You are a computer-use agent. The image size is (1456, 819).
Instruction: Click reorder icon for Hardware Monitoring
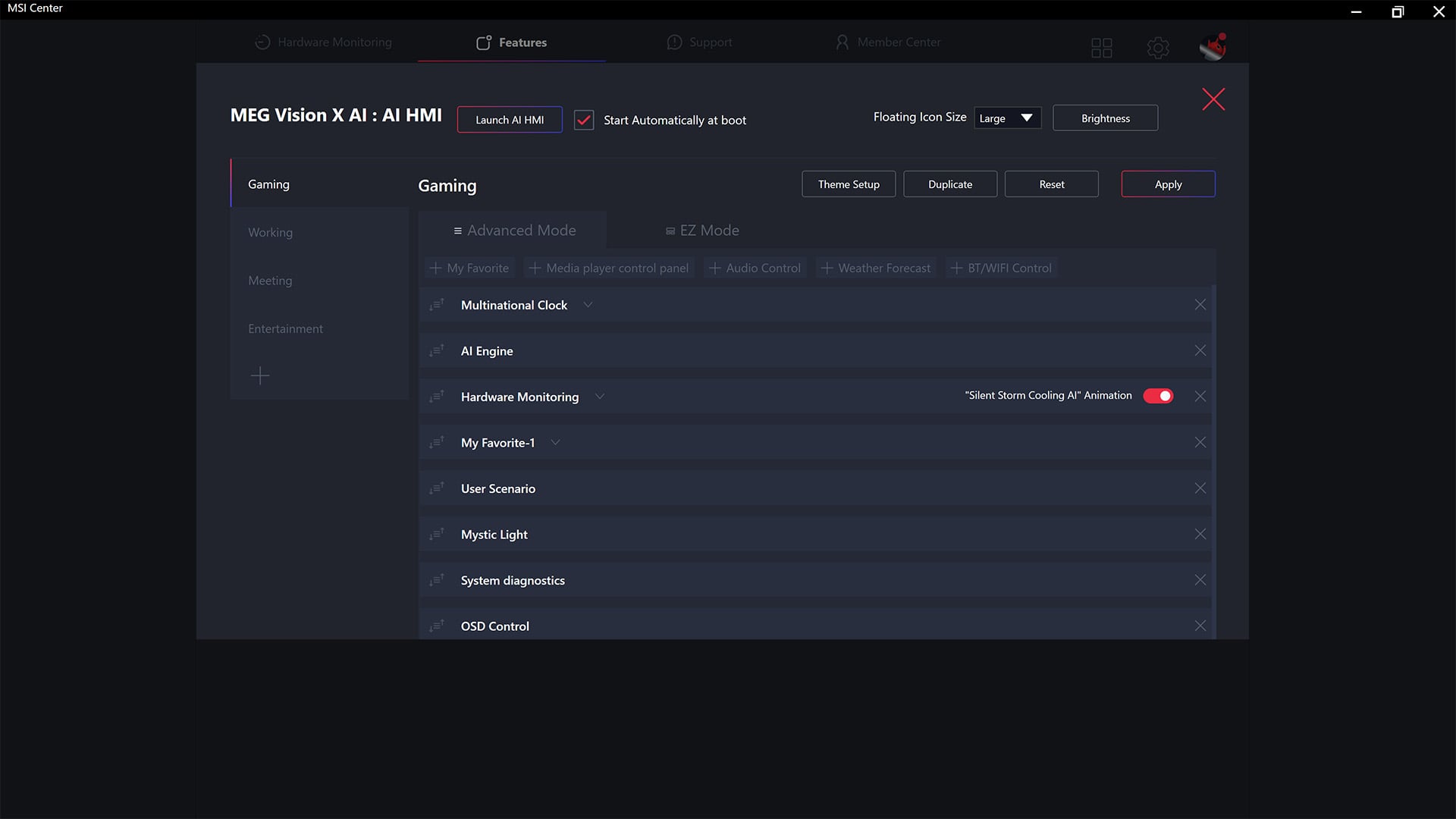pyautogui.click(x=437, y=397)
